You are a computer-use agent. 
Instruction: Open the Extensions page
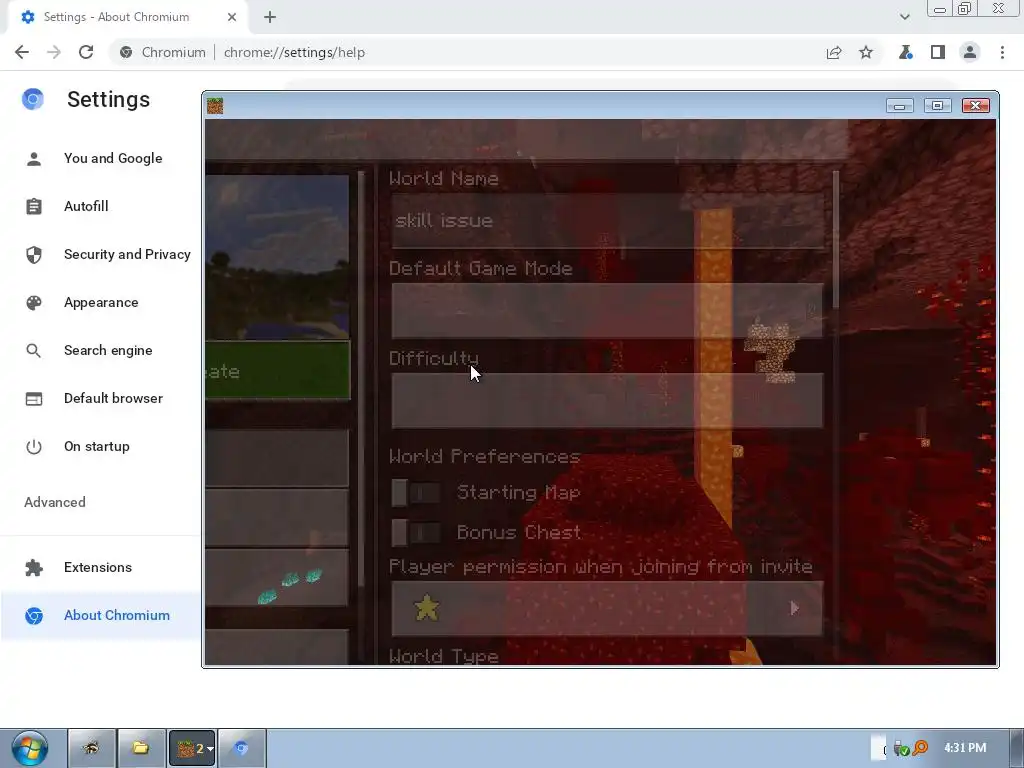101,567
